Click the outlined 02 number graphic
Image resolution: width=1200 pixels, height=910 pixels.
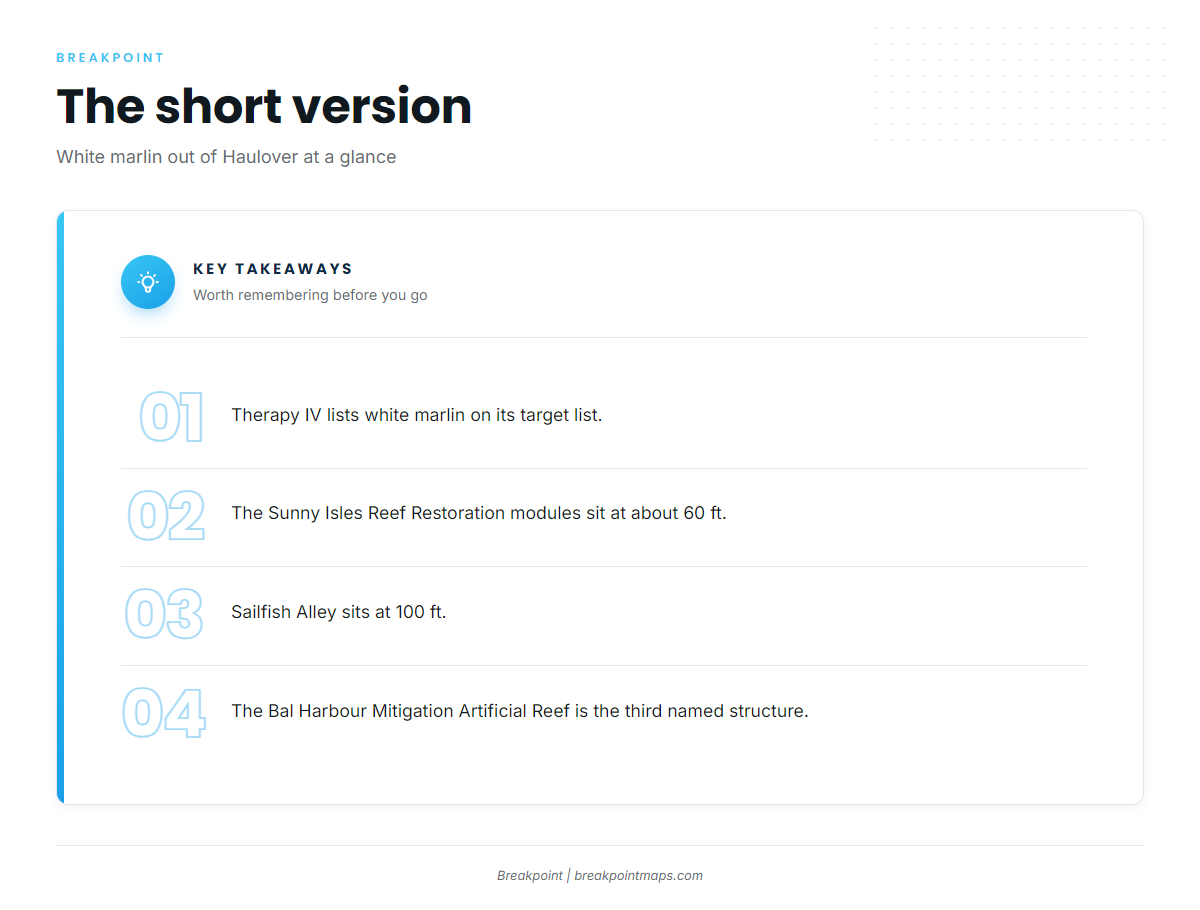166,516
